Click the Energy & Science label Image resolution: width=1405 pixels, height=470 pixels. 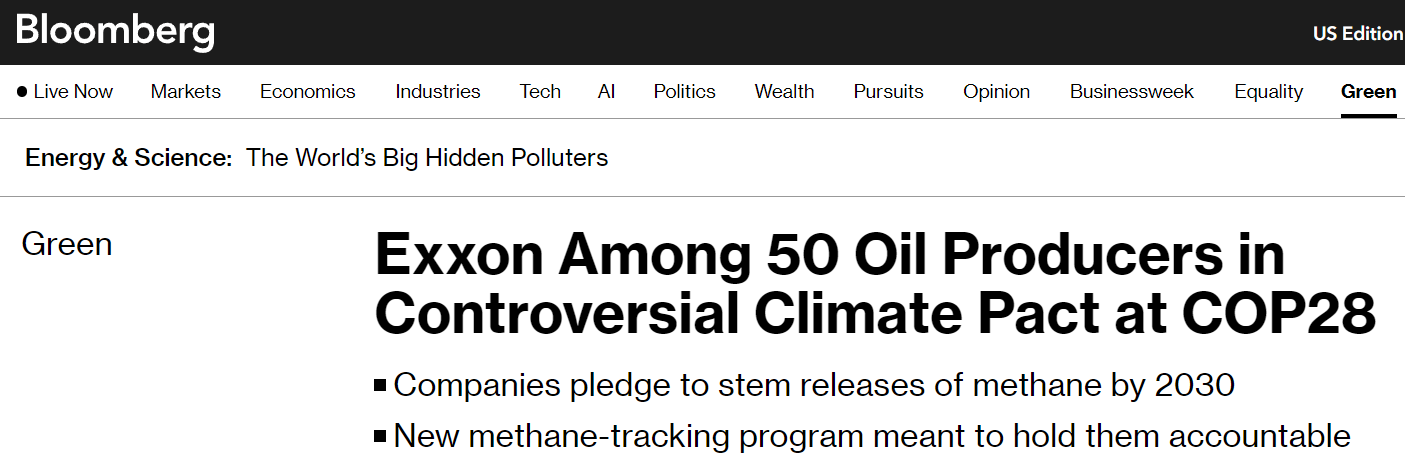coord(129,158)
